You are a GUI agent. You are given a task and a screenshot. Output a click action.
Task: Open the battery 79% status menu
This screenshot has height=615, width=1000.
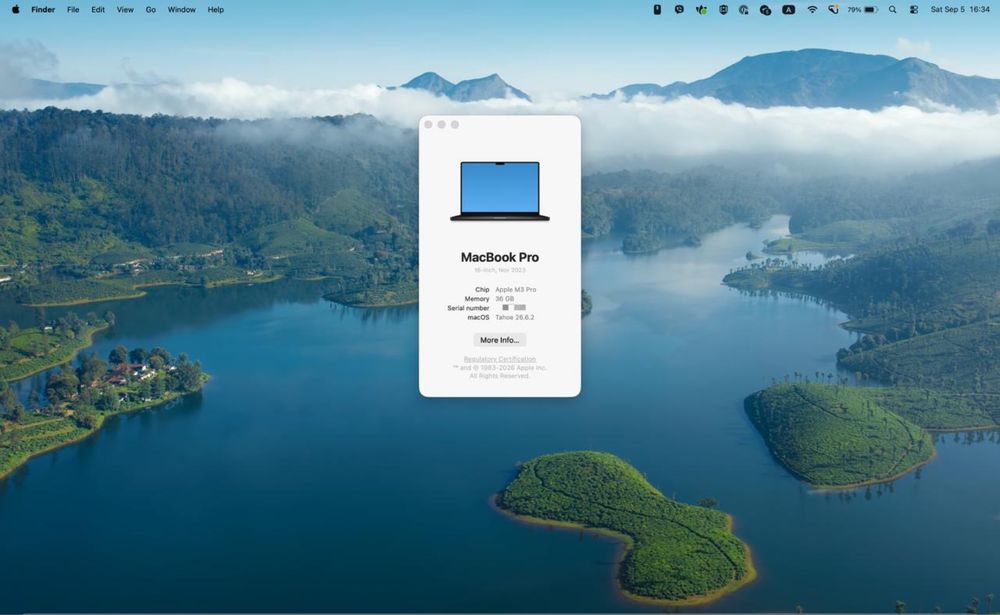click(x=863, y=10)
